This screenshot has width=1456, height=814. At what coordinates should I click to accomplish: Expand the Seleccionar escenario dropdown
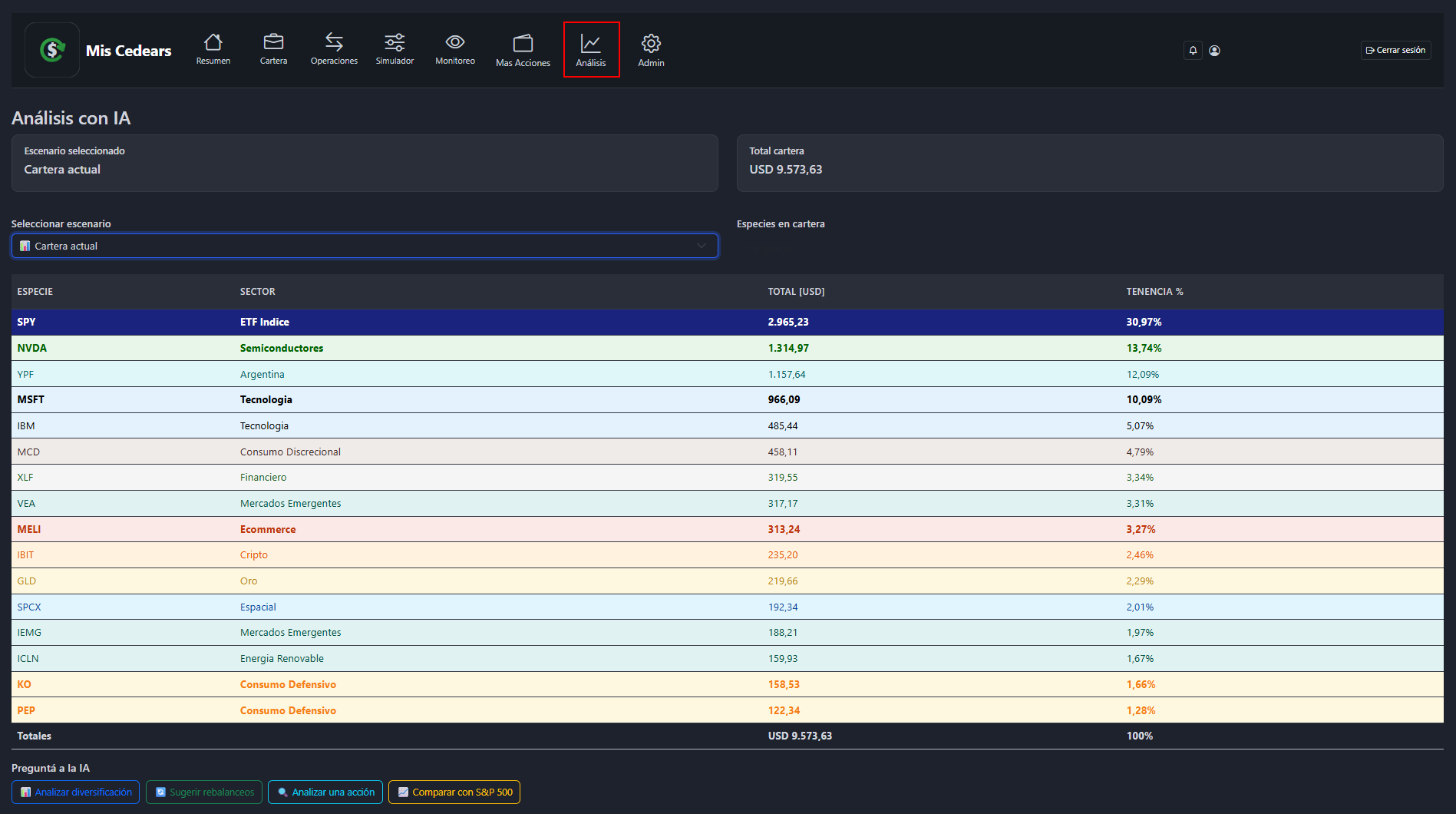point(365,246)
